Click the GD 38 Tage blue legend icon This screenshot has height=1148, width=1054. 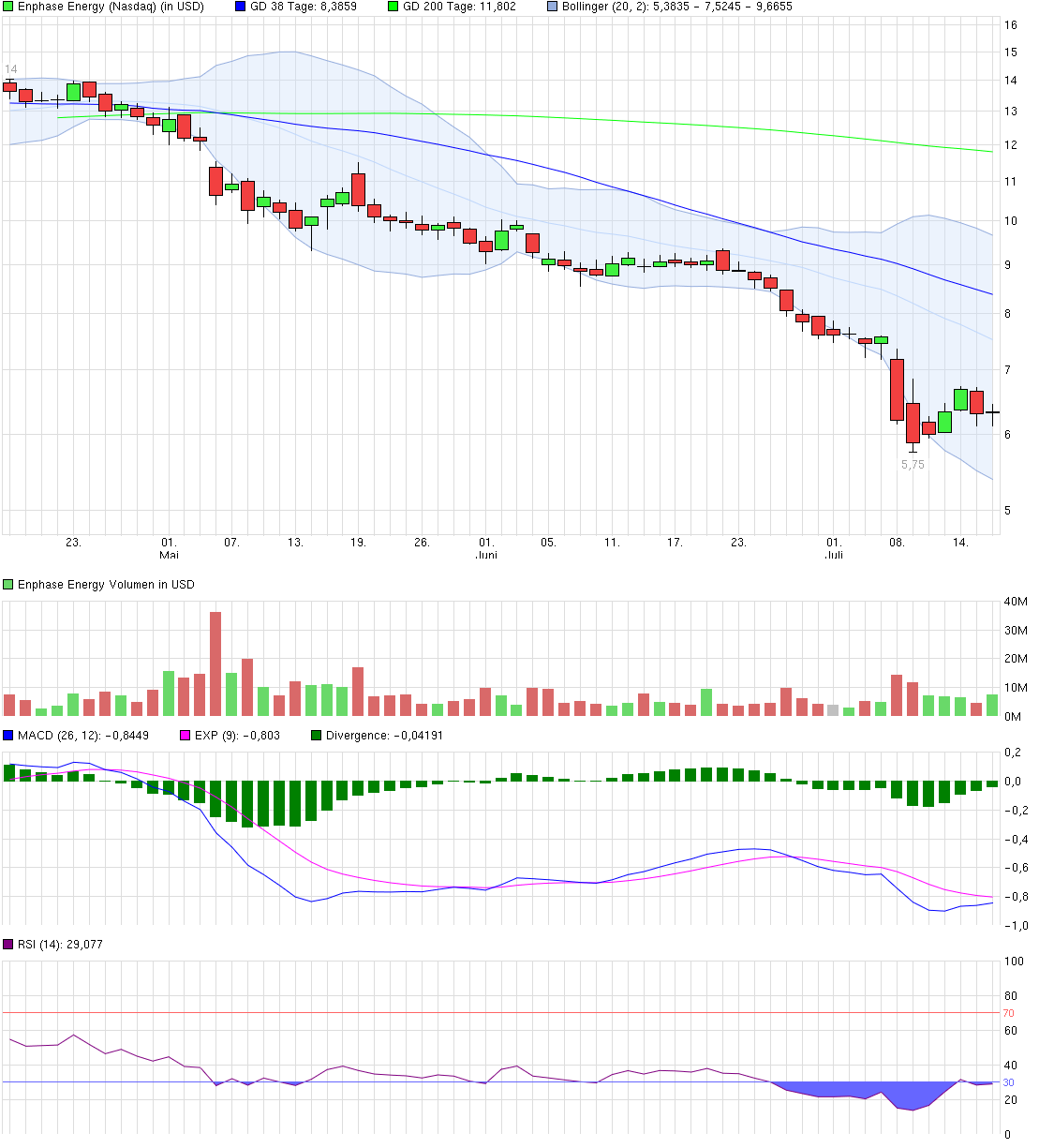[x=239, y=7]
